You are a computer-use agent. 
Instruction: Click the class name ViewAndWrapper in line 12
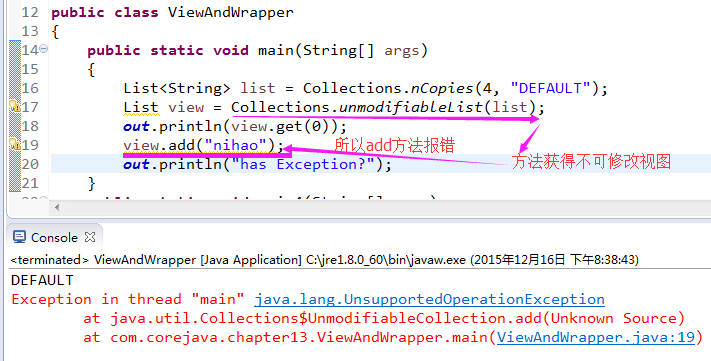(231, 12)
